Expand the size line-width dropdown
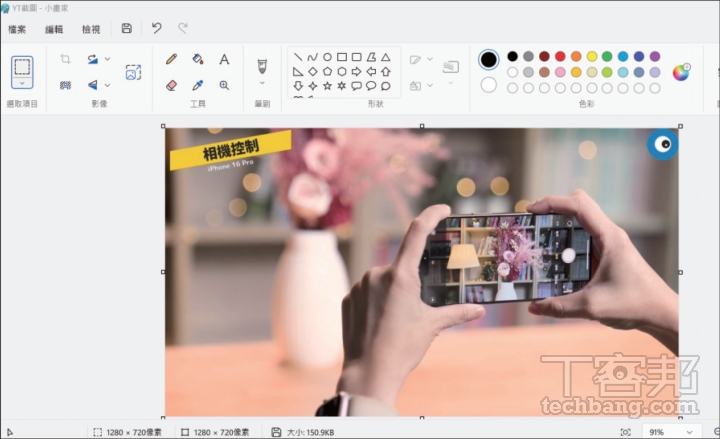Image resolution: width=720 pixels, height=439 pixels. (x=450, y=83)
